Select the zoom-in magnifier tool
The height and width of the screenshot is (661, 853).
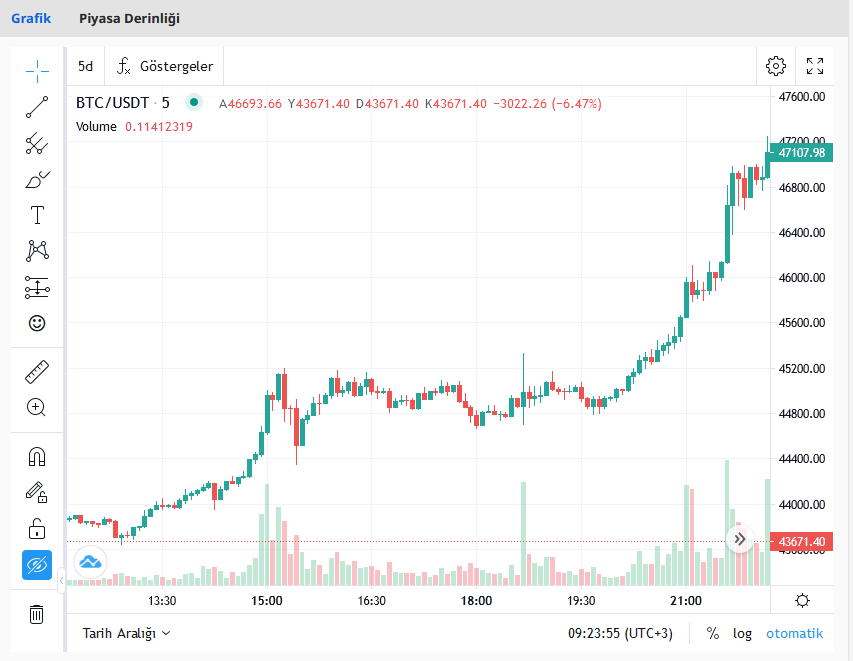click(37, 407)
